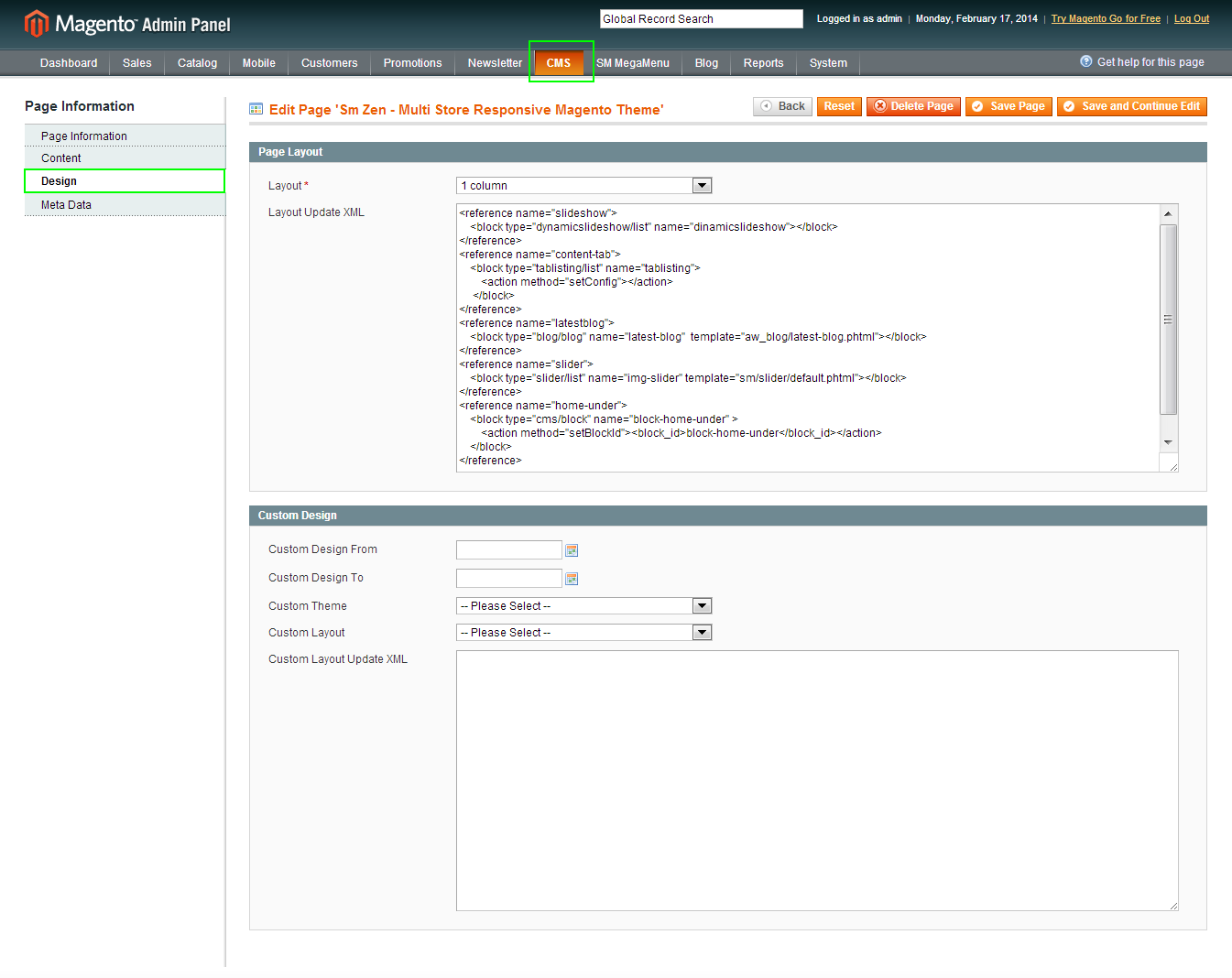Click the Layout Update XML scrollbar thumb

click(1168, 320)
